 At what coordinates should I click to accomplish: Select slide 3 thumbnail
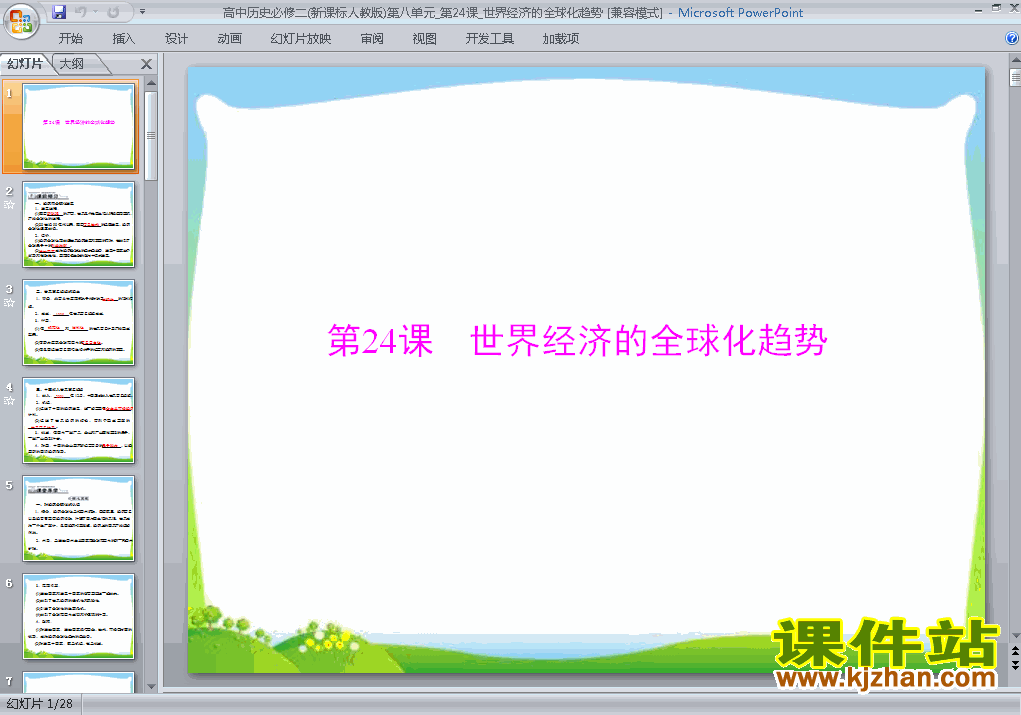(x=78, y=322)
